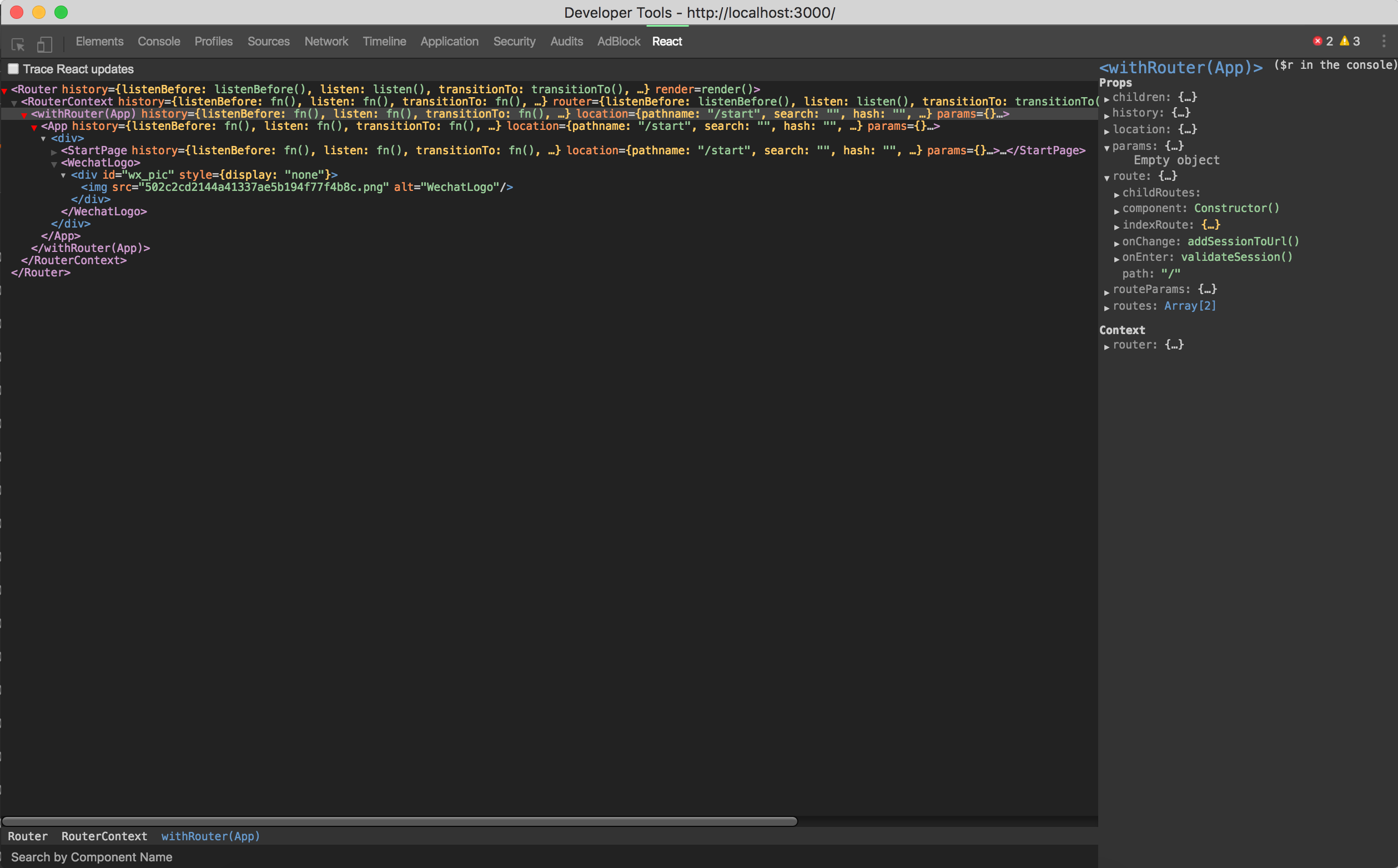The width and height of the screenshot is (1398, 868).
Task: Expand the Context router entry
Action: tap(1107, 347)
